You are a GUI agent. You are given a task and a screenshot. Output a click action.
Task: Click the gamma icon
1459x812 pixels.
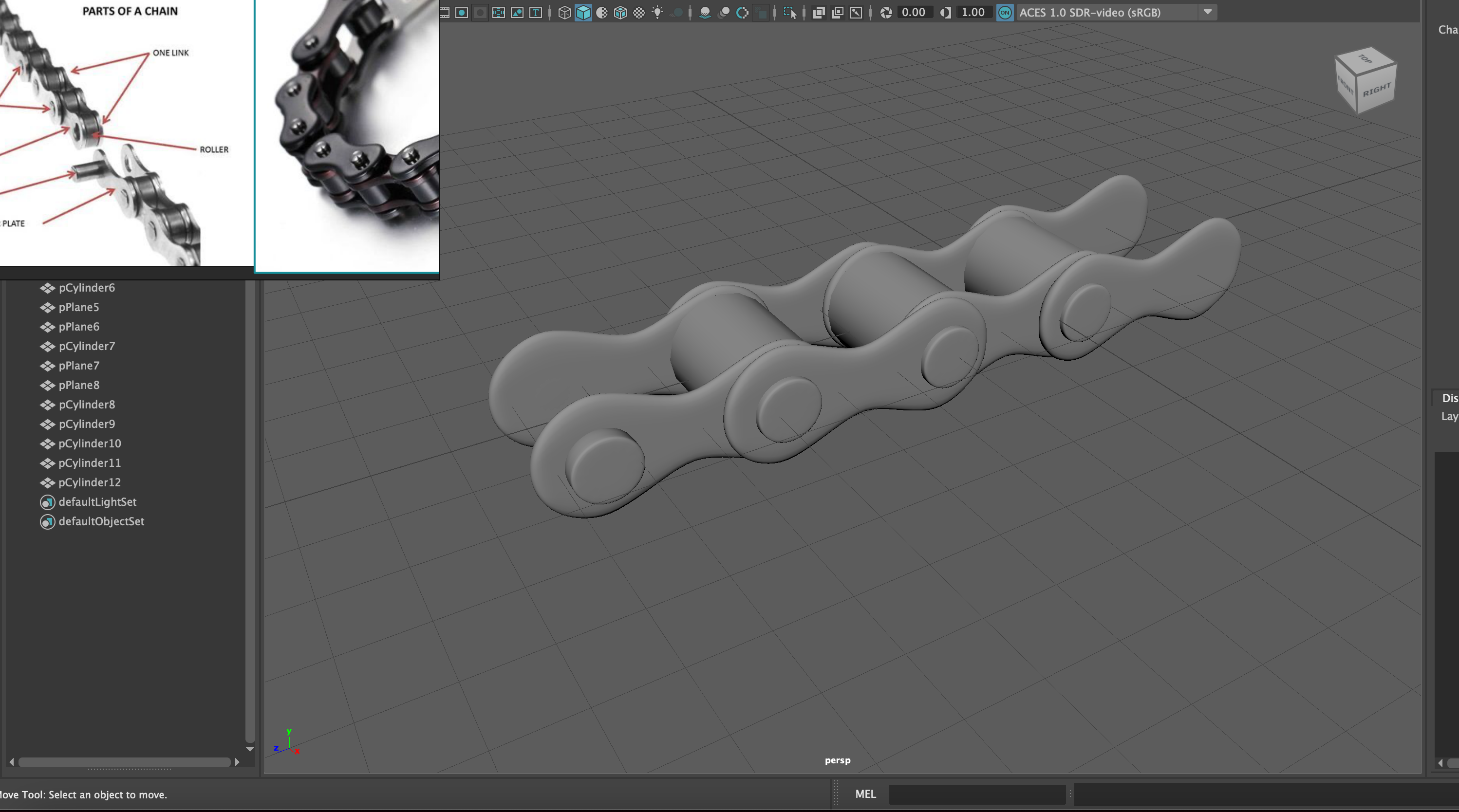(945, 13)
